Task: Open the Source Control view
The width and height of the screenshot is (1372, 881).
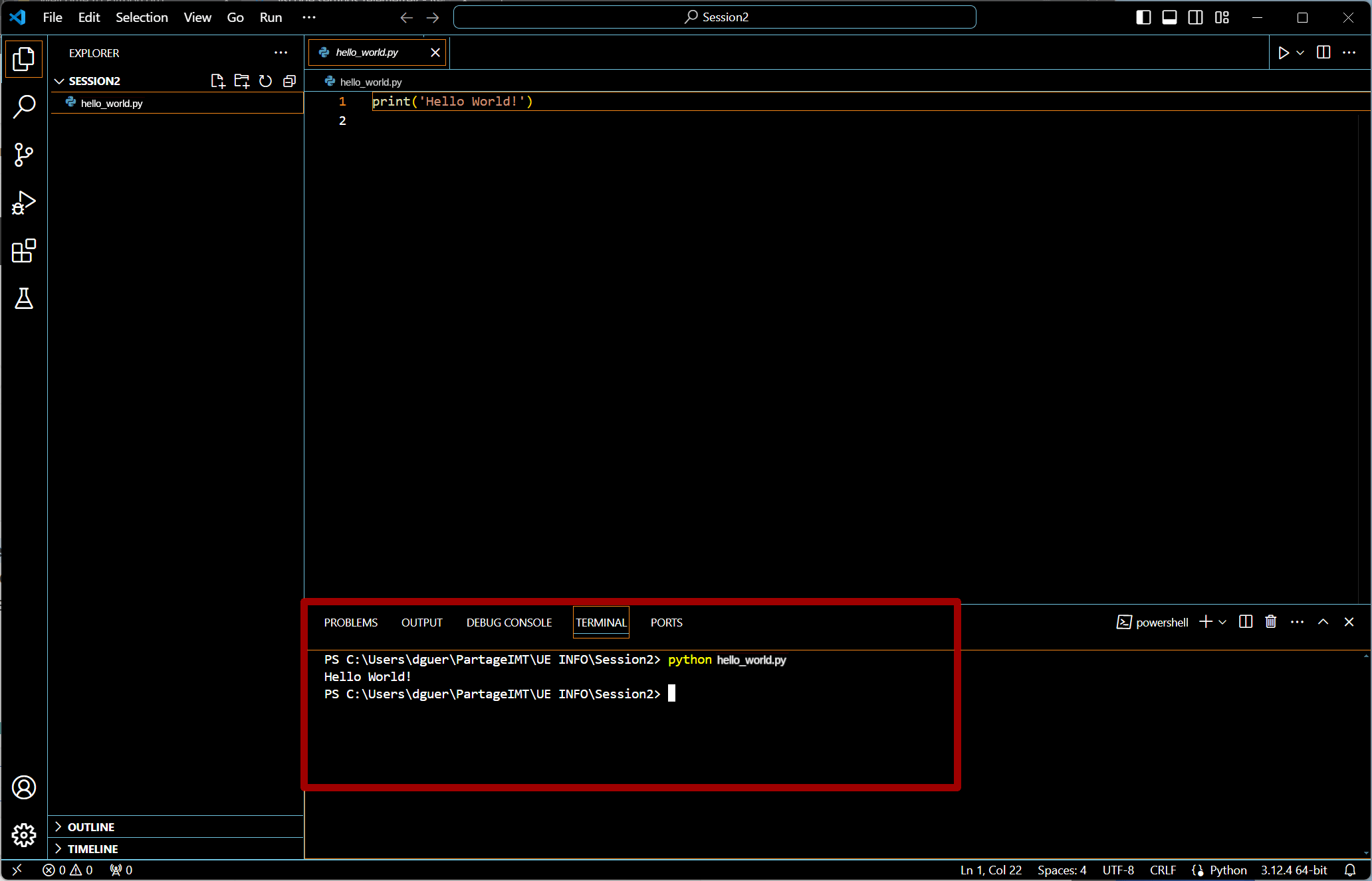Action: [x=24, y=155]
